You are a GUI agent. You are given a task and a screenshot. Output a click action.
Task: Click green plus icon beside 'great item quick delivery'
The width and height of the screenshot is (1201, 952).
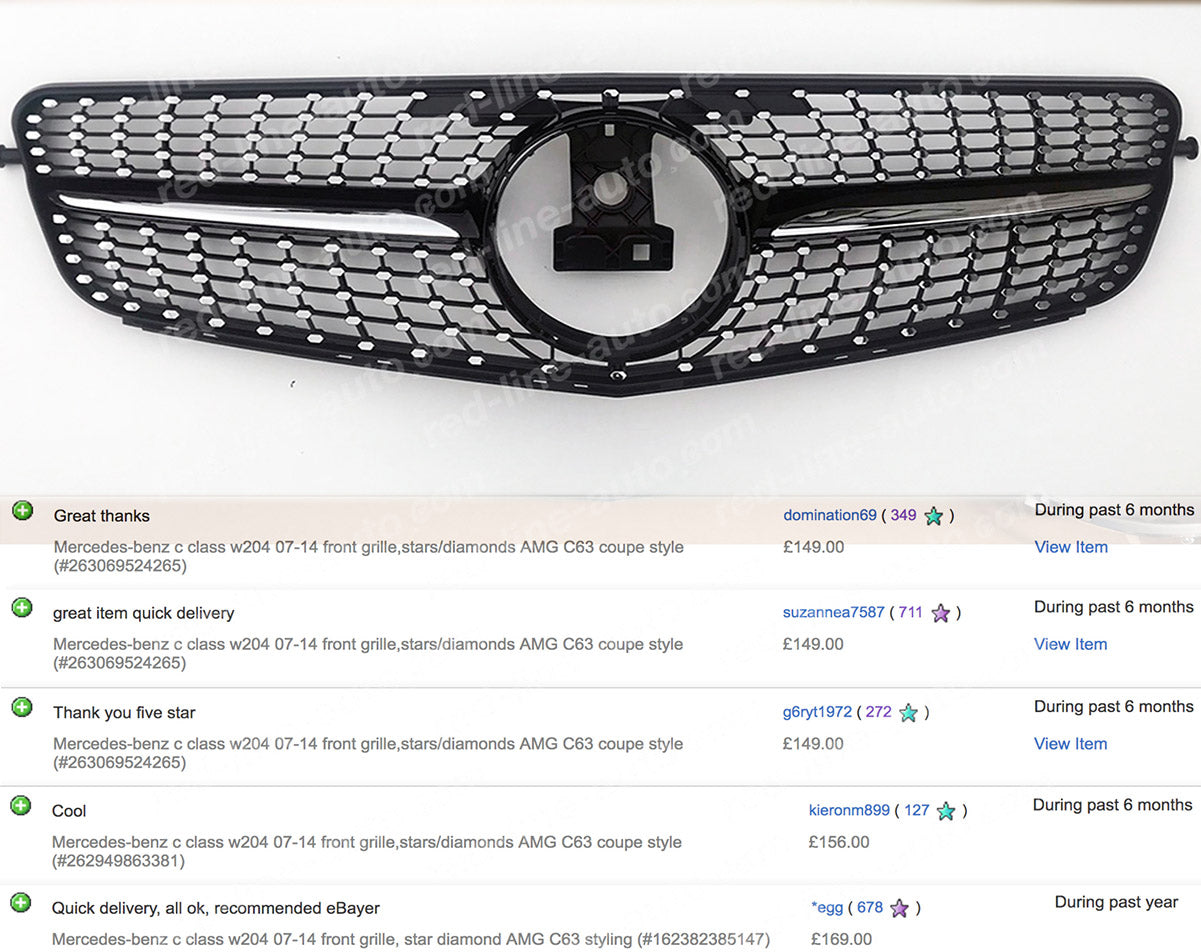(22, 607)
